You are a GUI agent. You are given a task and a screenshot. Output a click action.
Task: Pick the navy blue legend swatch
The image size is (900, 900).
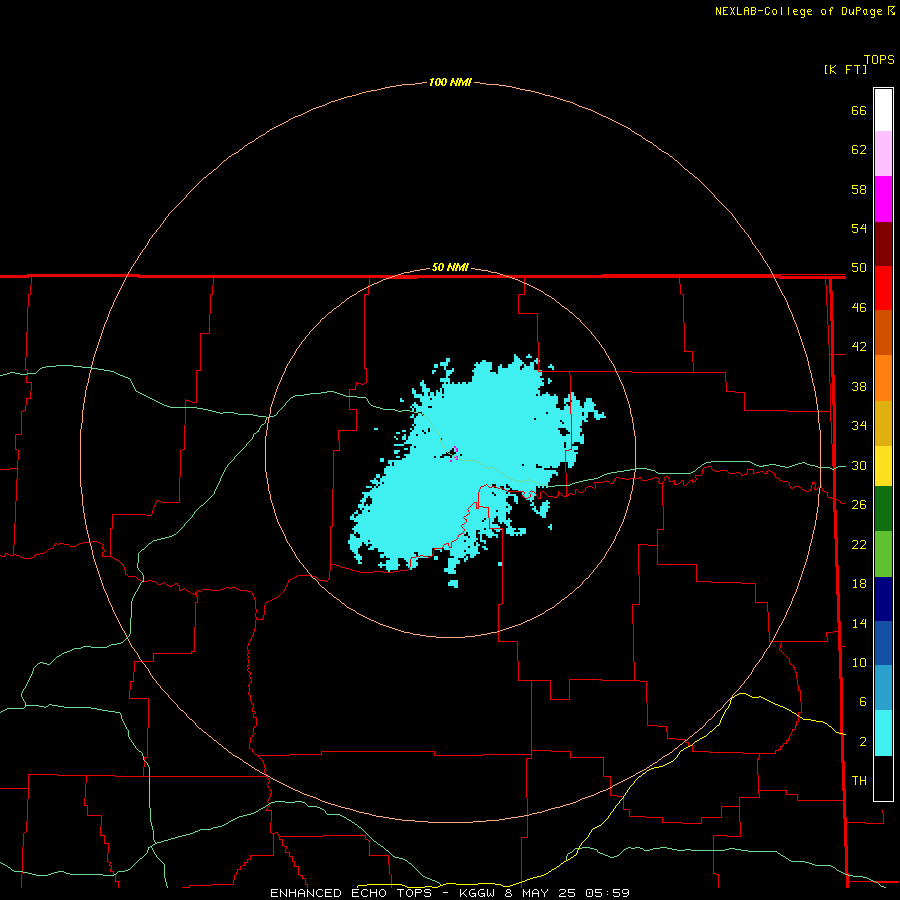[883, 599]
